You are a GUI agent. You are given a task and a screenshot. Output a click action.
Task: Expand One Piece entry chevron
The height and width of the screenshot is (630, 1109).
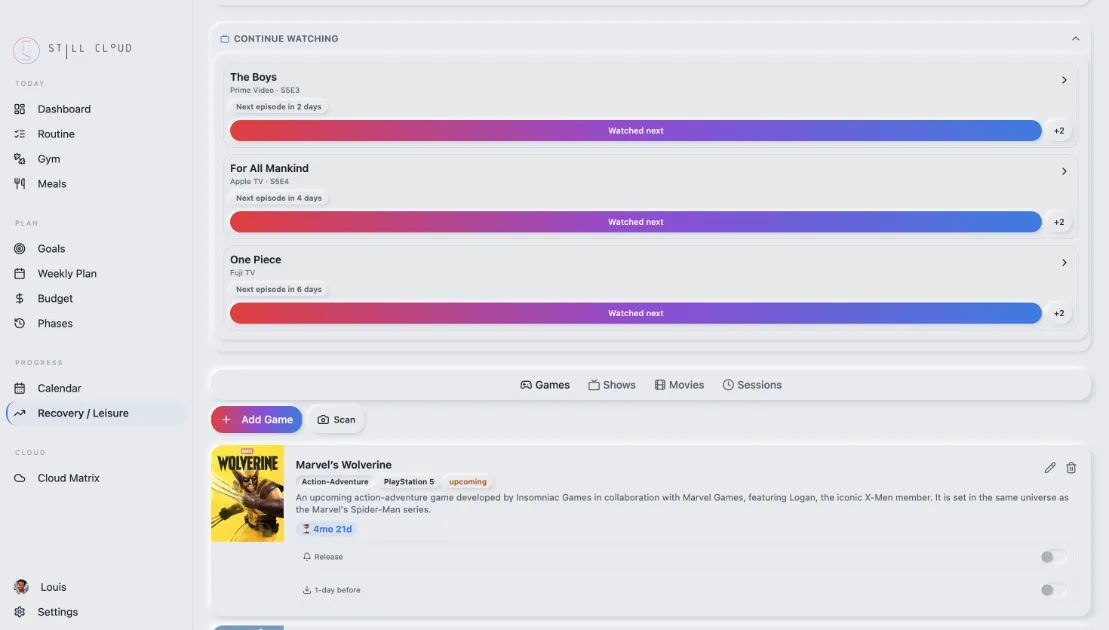(x=1064, y=262)
